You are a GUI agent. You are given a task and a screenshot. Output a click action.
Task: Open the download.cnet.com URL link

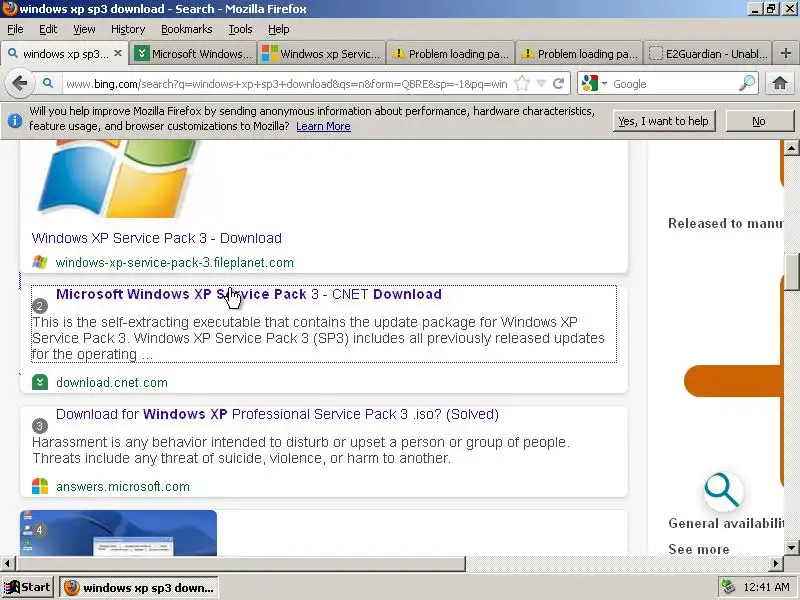pyautogui.click(x=112, y=383)
